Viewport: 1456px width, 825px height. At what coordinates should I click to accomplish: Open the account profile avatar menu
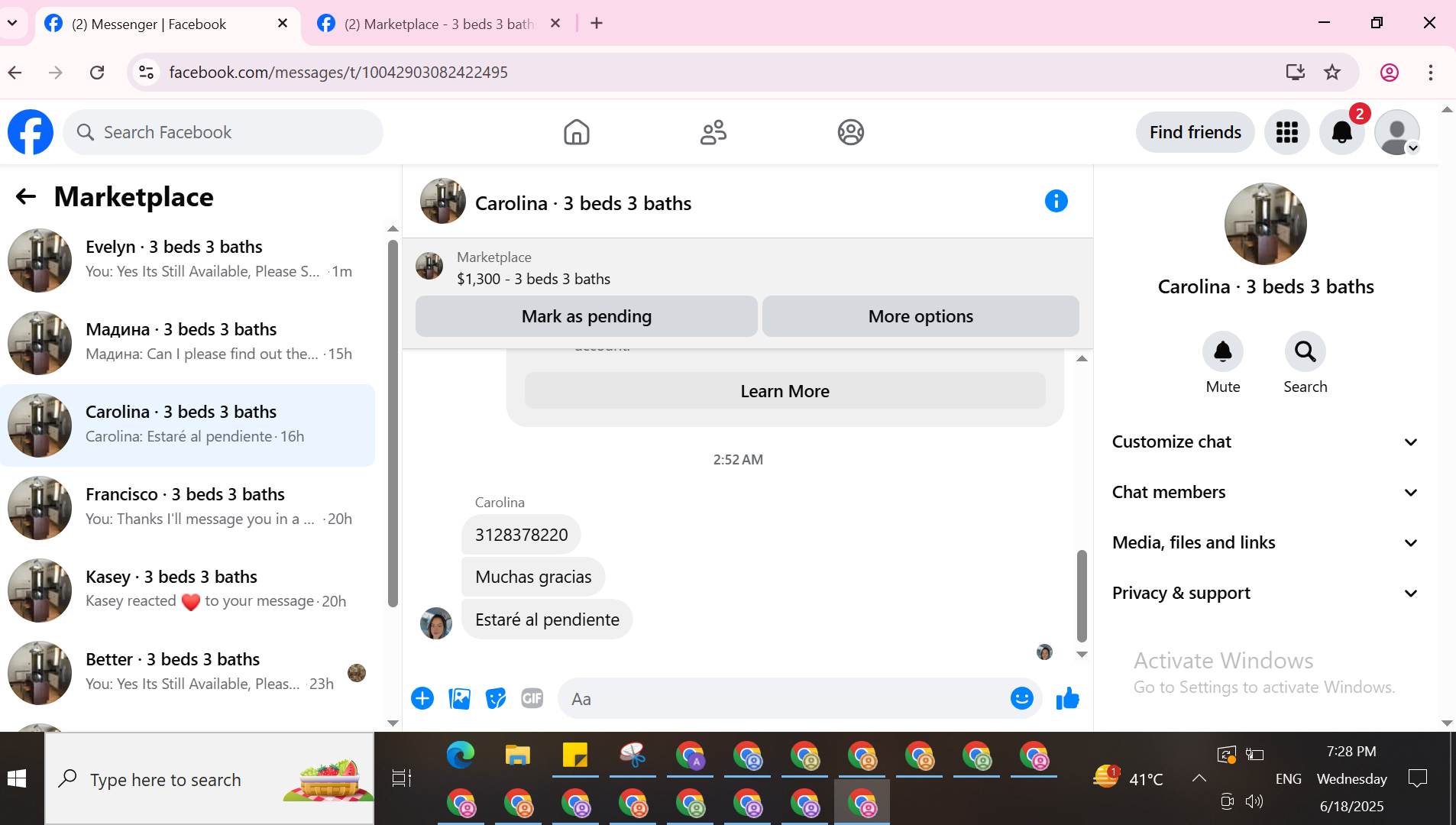pyautogui.click(x=1397, y=132)
